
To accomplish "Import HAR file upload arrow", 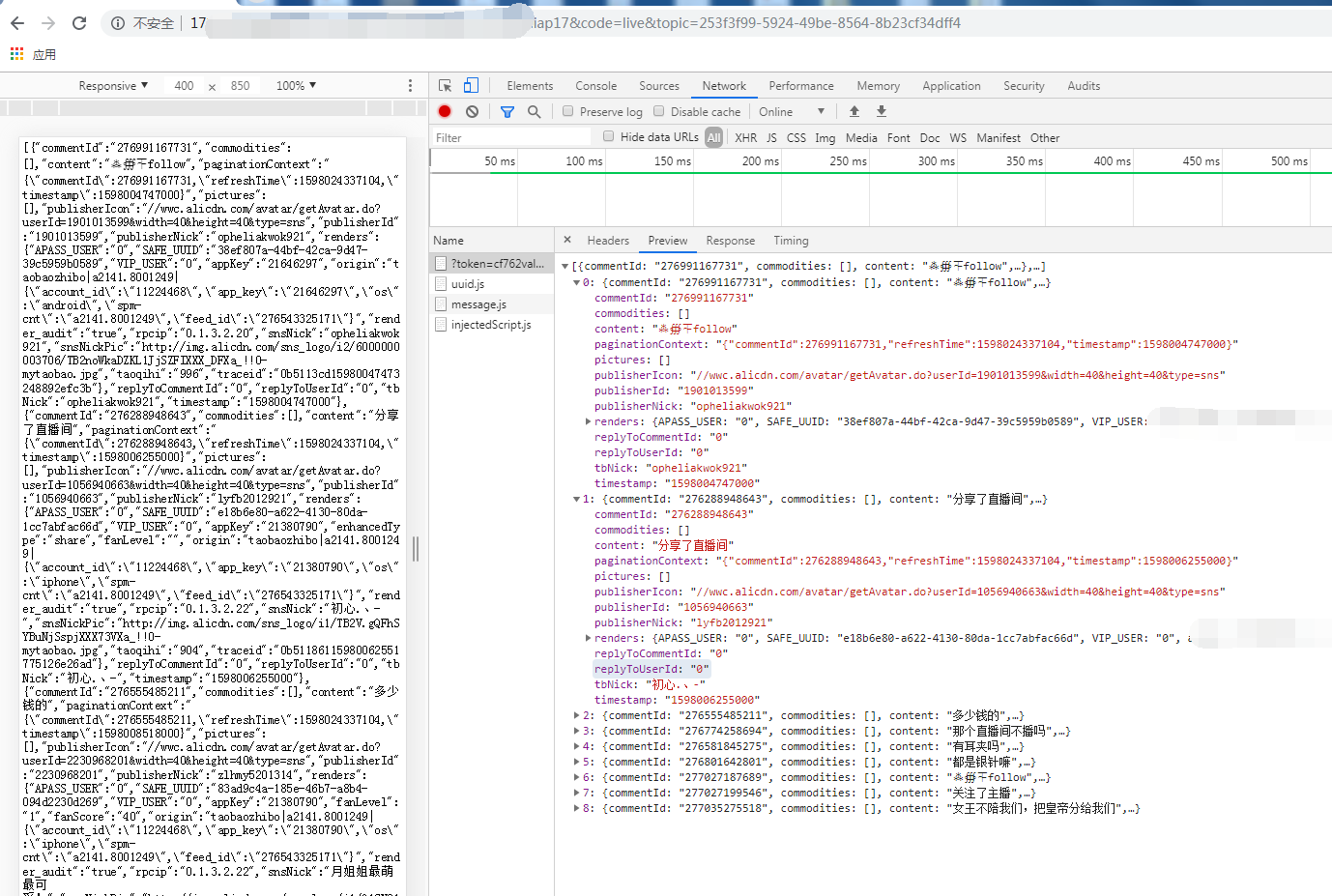I will (854, 112).
